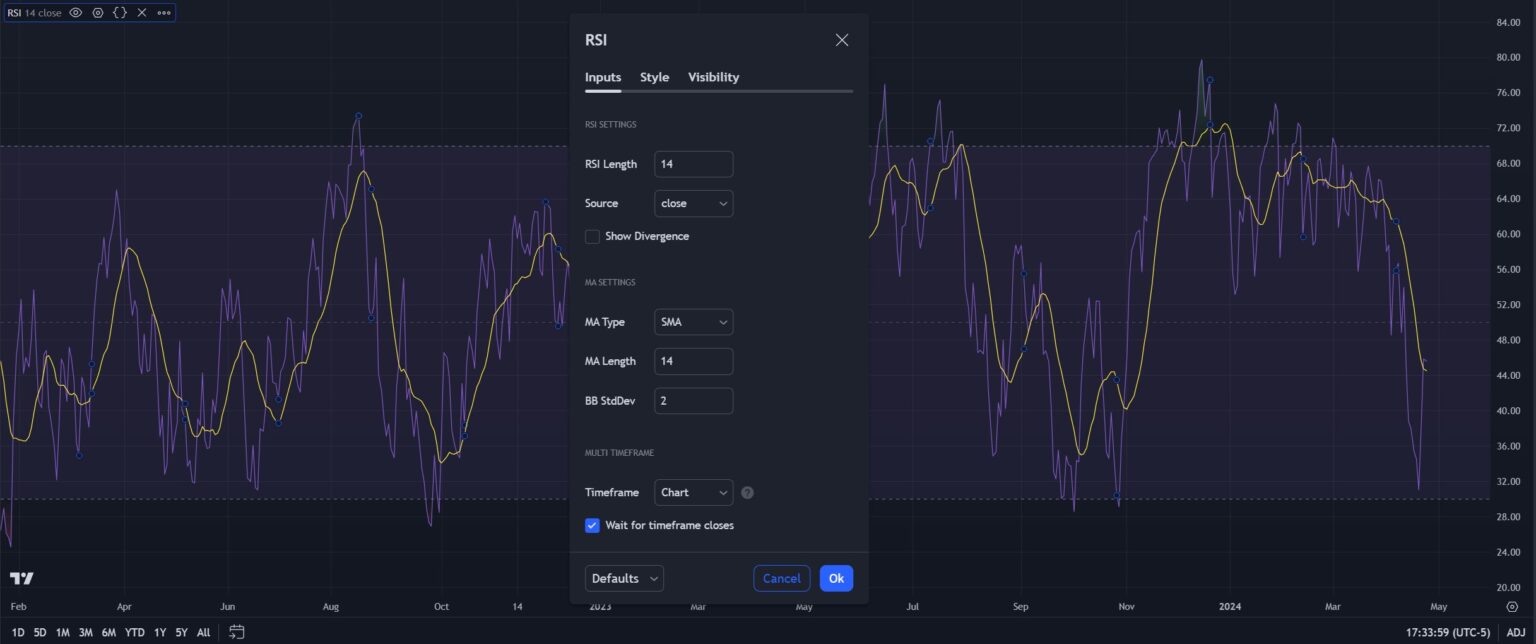The width and height of the screenshot is (1536, 644).
Task: Toggle the ADJ adjustment button
Action: coord(1516,632)
